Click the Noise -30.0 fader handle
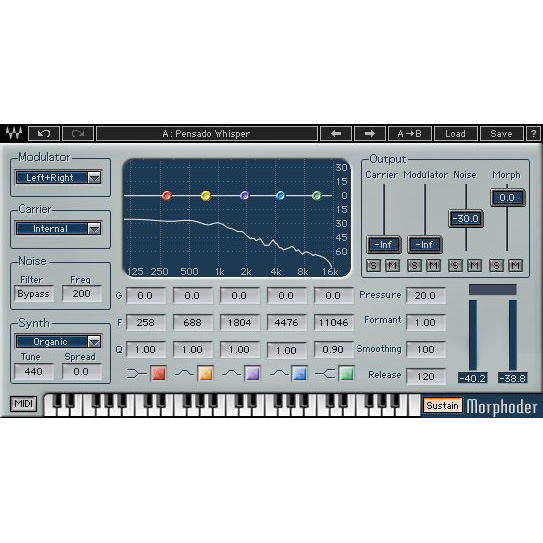 466,219
